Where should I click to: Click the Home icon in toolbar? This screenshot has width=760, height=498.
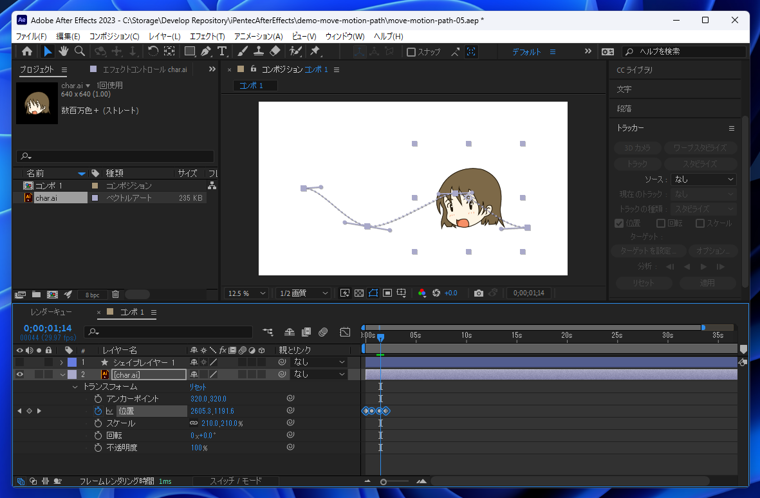click(27, 51)
